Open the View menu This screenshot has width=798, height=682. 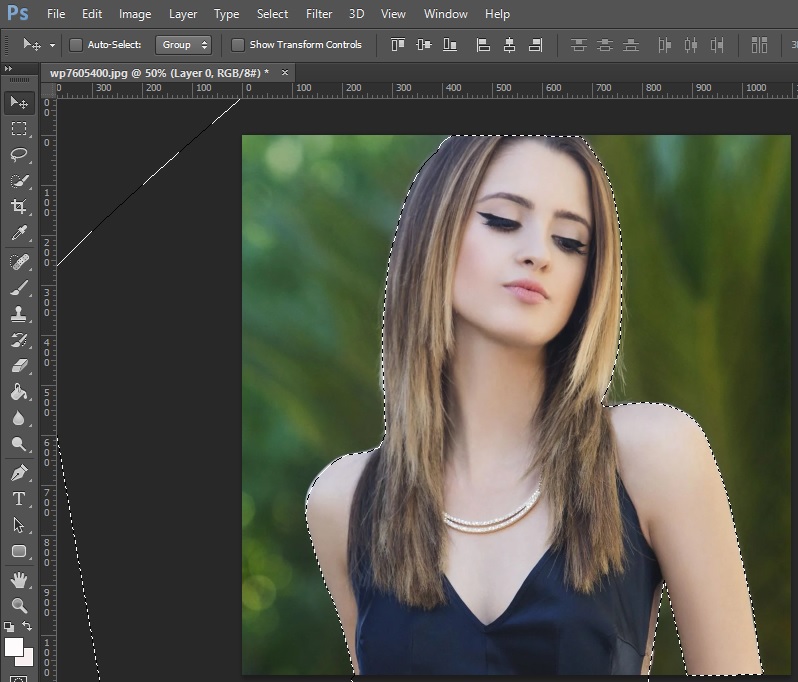(393, 14)
